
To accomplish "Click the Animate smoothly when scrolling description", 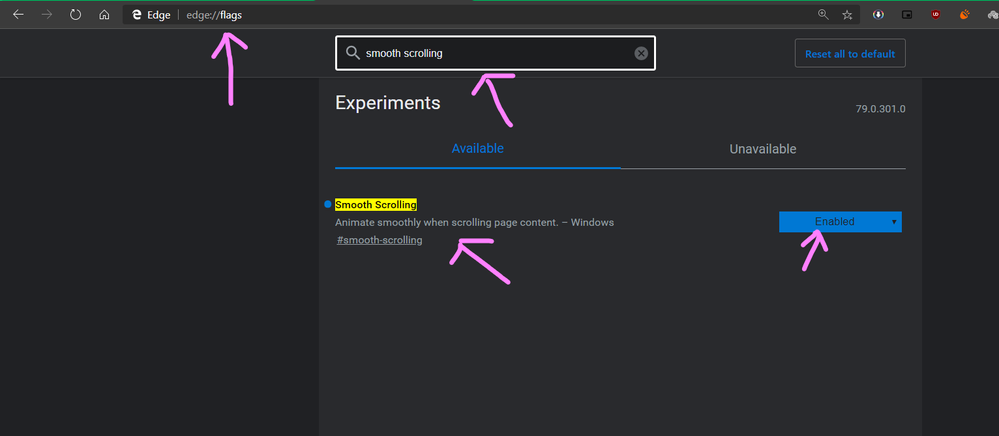I will (474, 222).
